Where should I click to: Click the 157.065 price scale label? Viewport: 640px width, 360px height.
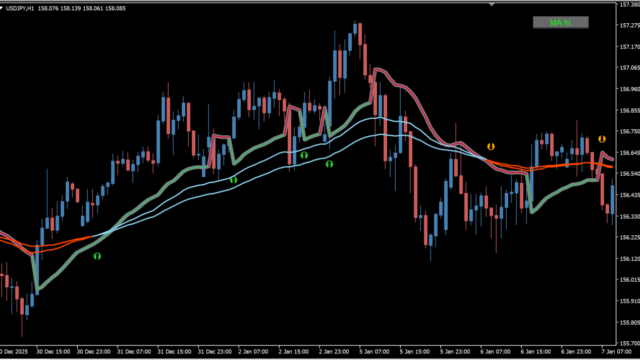pos(629,68)
